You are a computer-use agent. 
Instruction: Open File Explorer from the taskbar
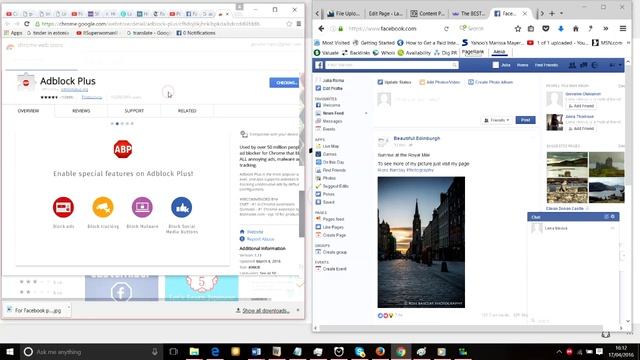click(194, 351)
